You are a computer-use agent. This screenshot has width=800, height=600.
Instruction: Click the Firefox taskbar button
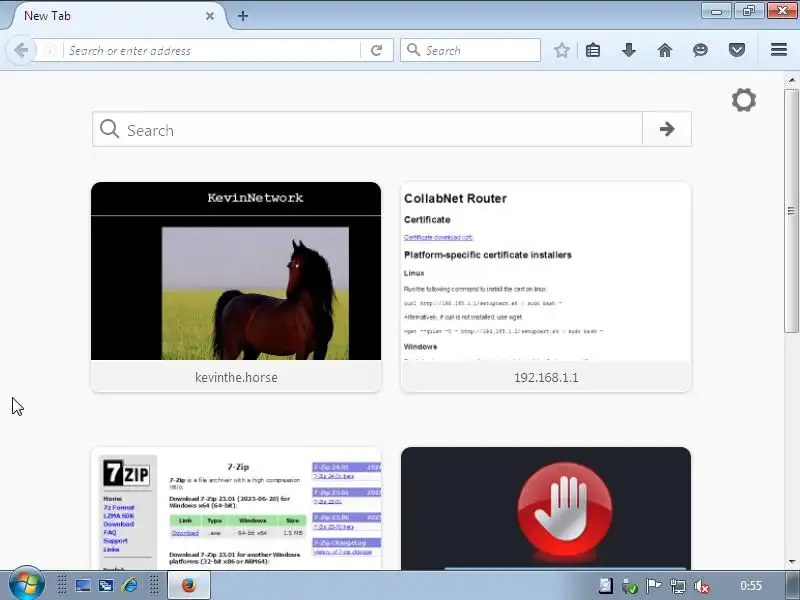(189, 586)
